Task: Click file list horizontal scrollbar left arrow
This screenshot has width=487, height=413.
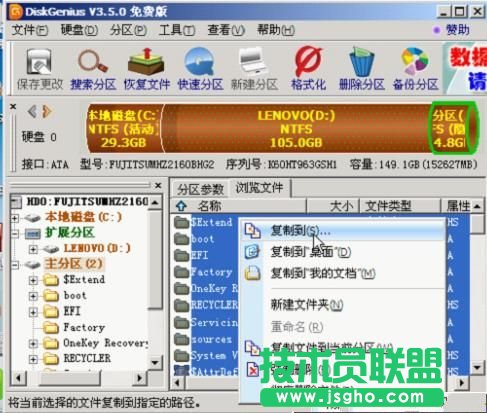Action: 178,383
